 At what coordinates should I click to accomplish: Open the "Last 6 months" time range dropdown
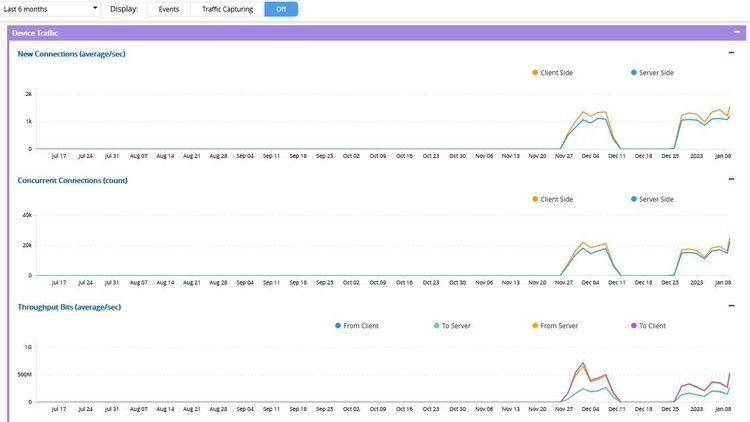pos(52,9)
